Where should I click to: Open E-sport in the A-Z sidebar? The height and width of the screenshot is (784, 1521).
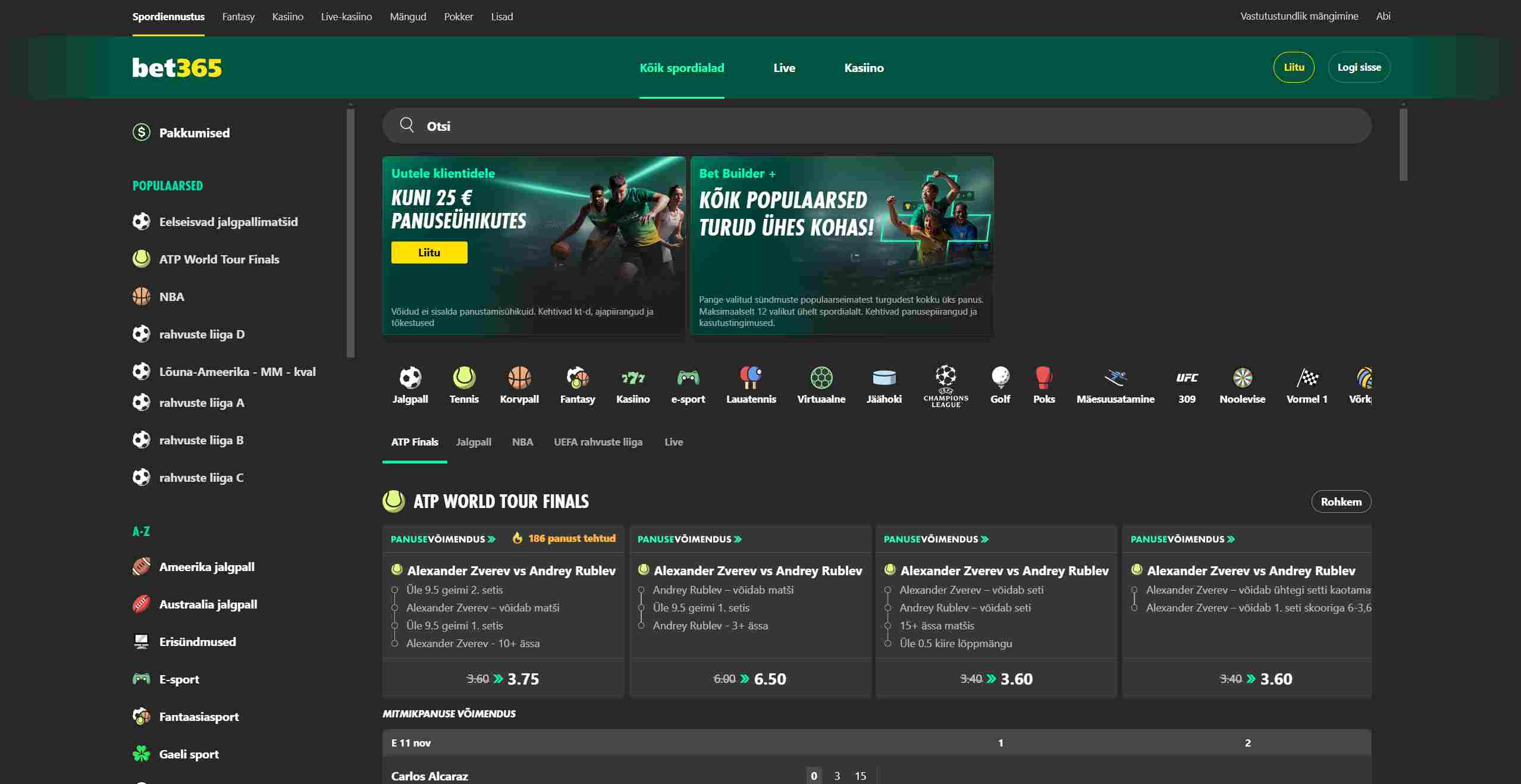pyautogui.click(x=178, y=679)
